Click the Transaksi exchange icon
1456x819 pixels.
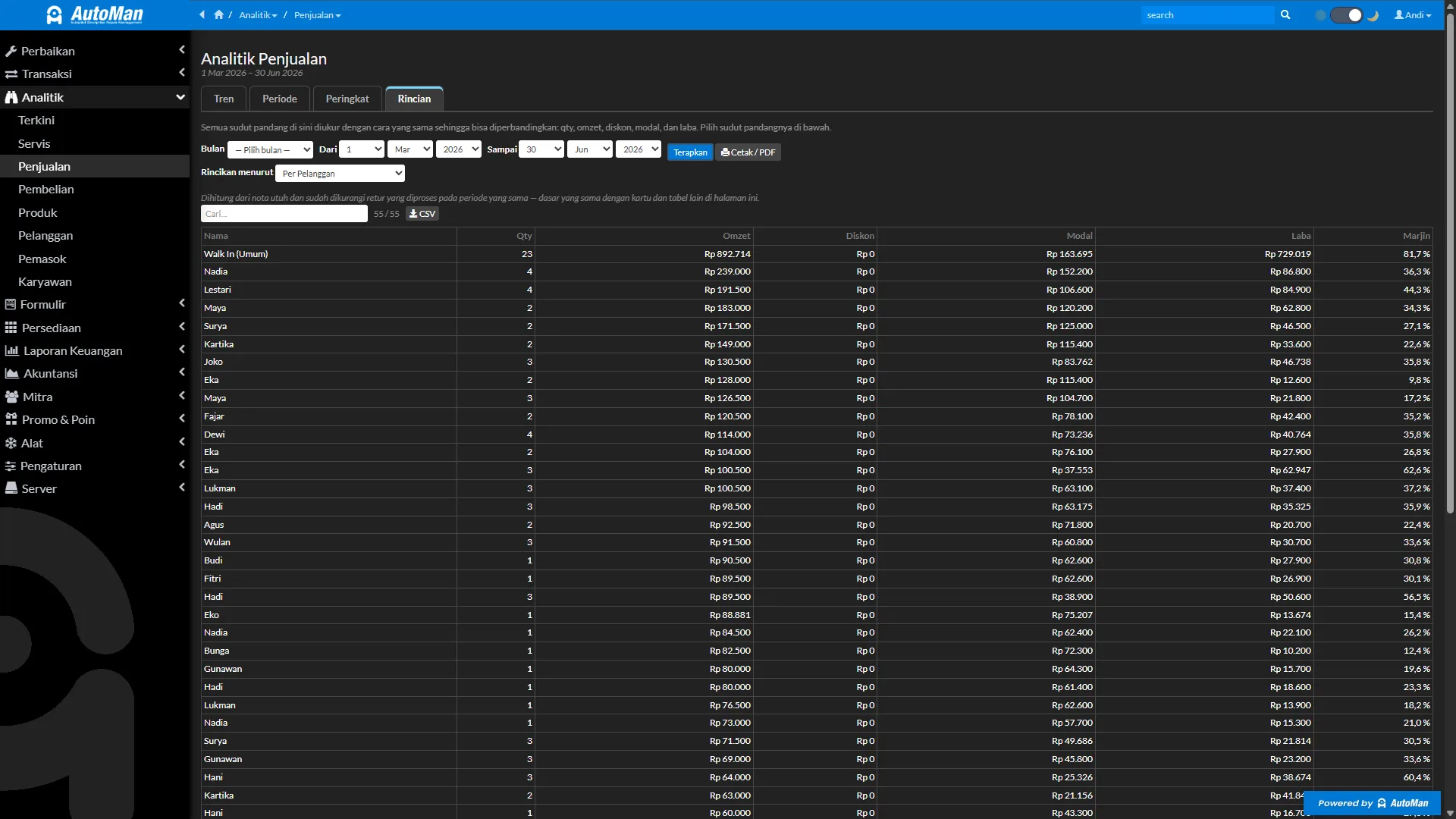tap(11, 74)
